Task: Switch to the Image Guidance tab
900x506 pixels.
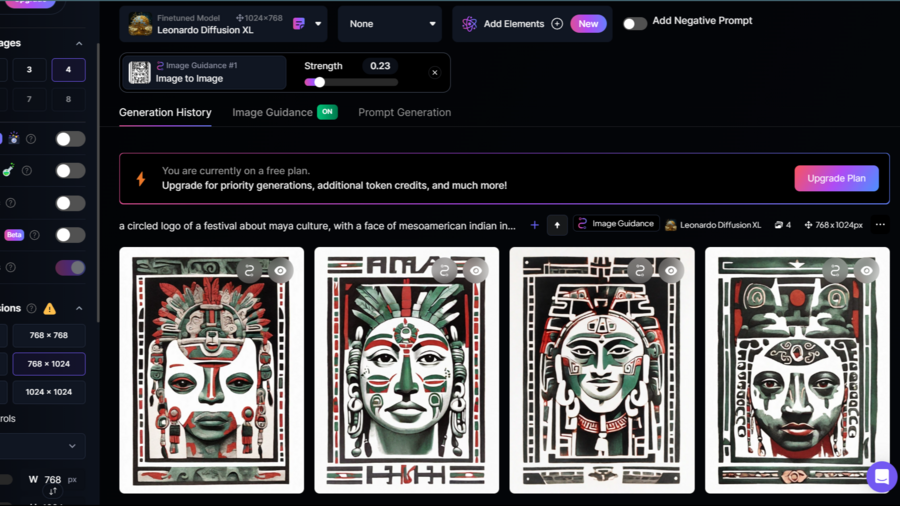Action: click(x=272, y=112)
